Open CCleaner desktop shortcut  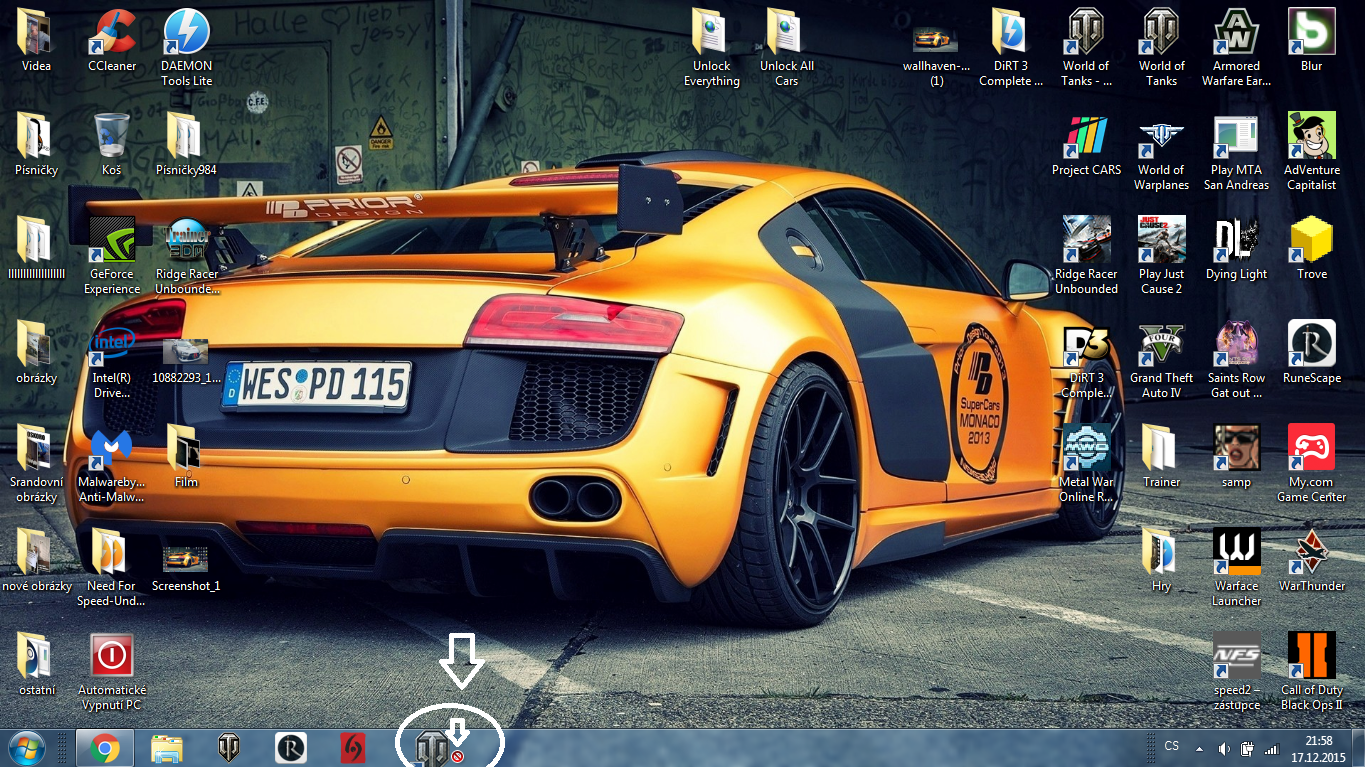tap(112, 33)
